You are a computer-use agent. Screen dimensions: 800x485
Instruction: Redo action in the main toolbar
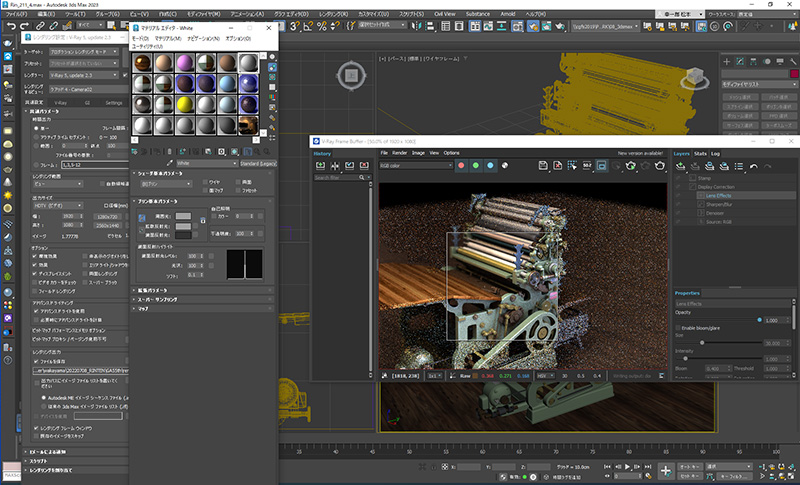point(24,25)
